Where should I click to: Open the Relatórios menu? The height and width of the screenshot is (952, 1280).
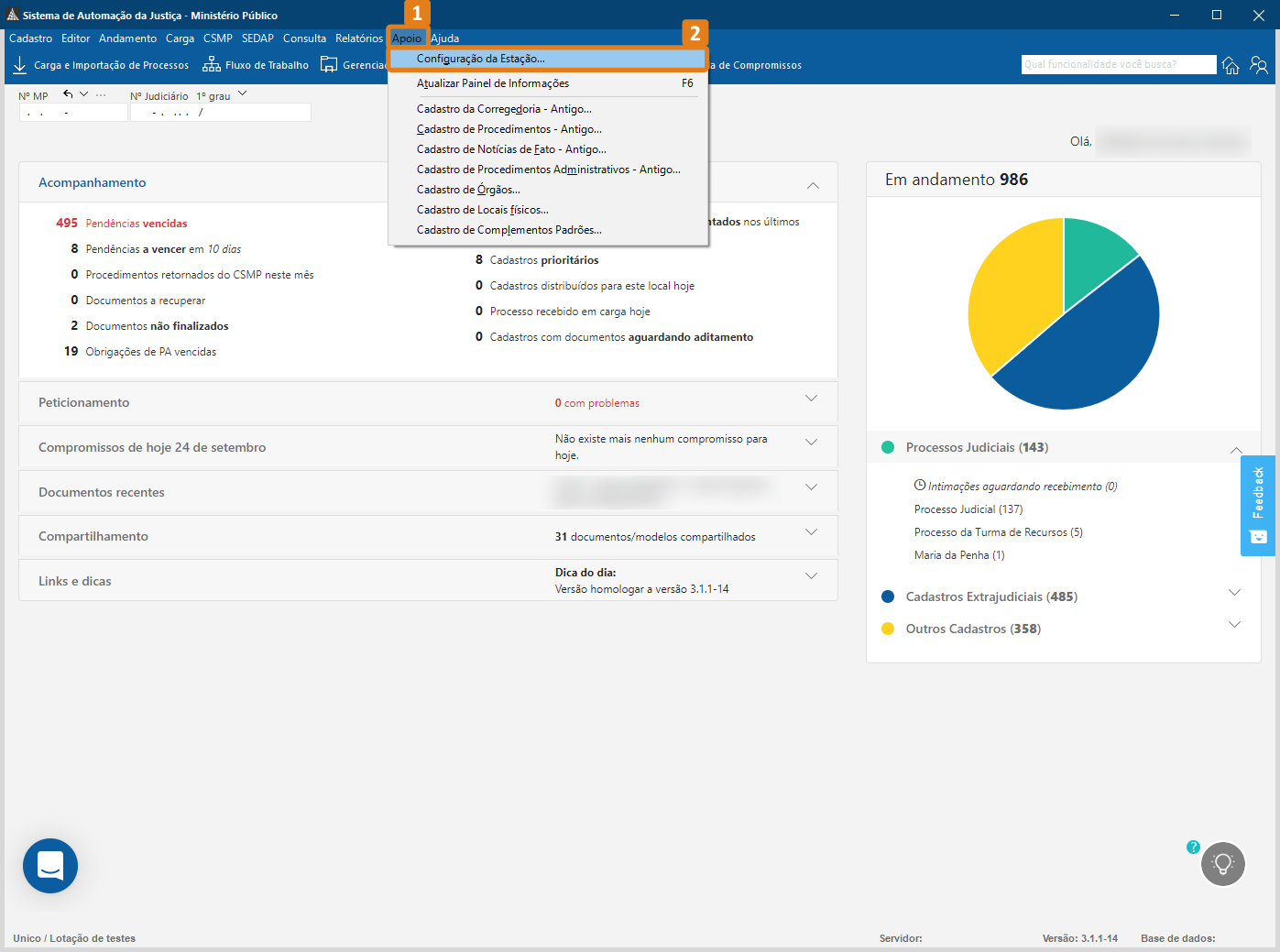(358, 38)
